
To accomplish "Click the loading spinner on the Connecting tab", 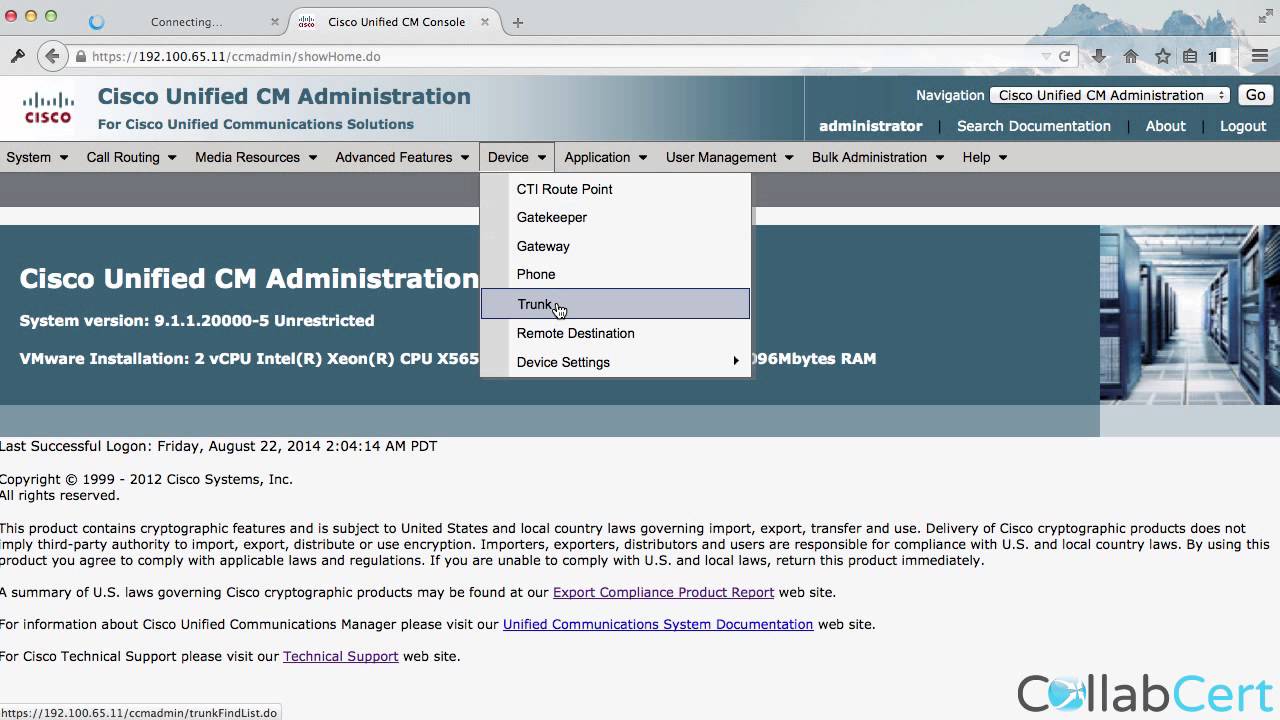I will click(x=96, y=22).
